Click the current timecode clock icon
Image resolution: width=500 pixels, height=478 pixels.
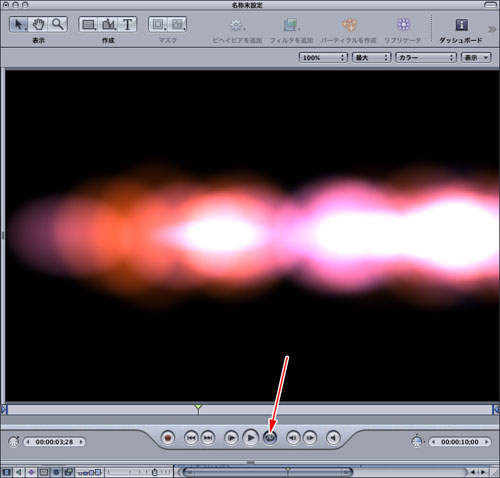pyautogui.click(x=14, y=442)
